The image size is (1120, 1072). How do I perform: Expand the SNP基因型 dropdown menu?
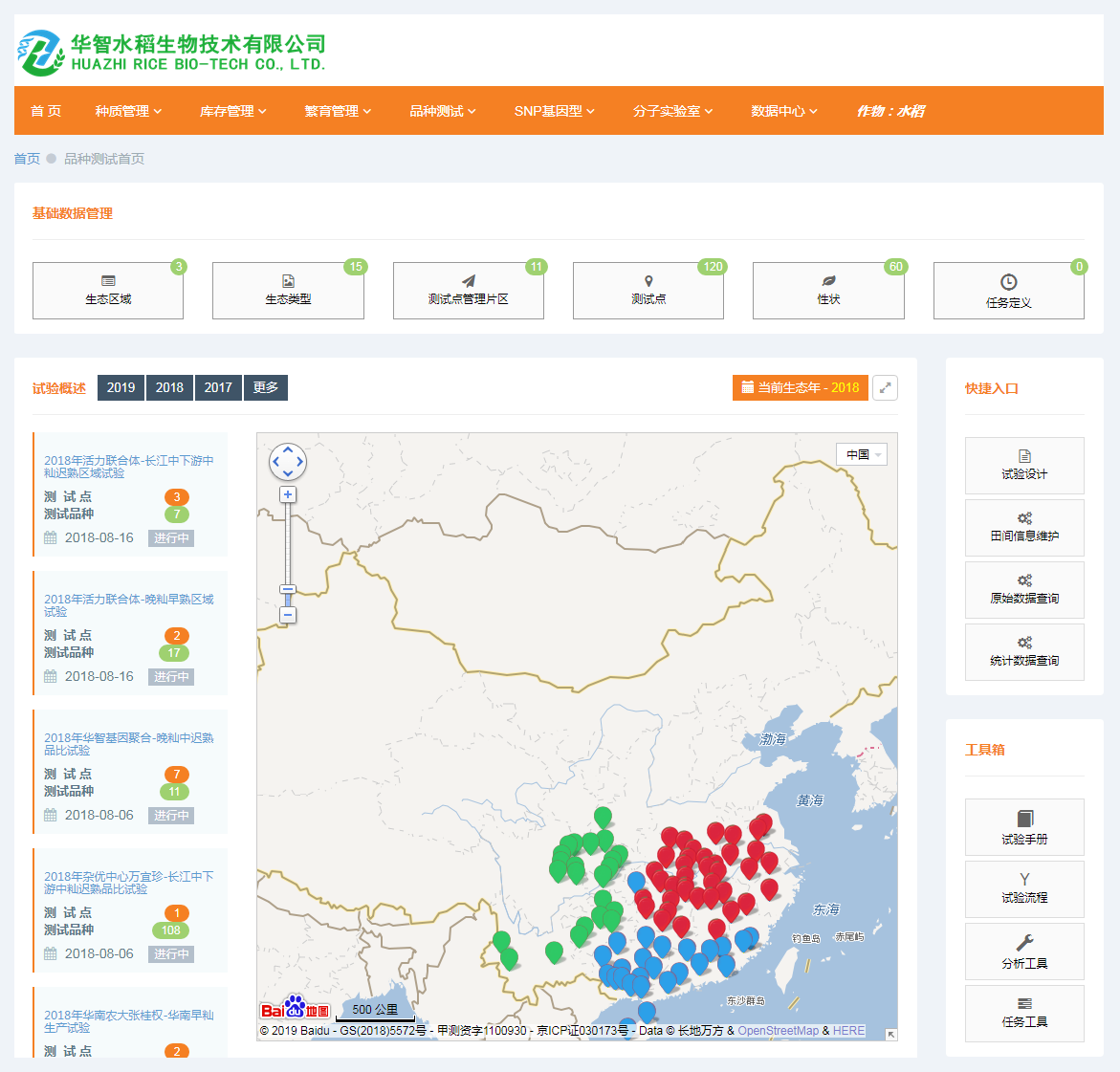click(x=554, y=111)
